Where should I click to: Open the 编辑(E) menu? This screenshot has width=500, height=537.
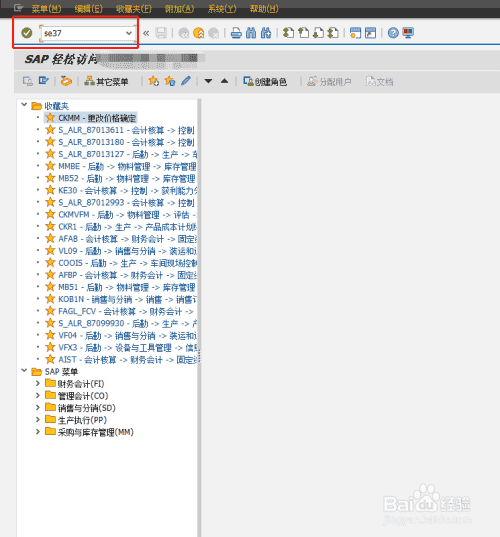point(88,9)
